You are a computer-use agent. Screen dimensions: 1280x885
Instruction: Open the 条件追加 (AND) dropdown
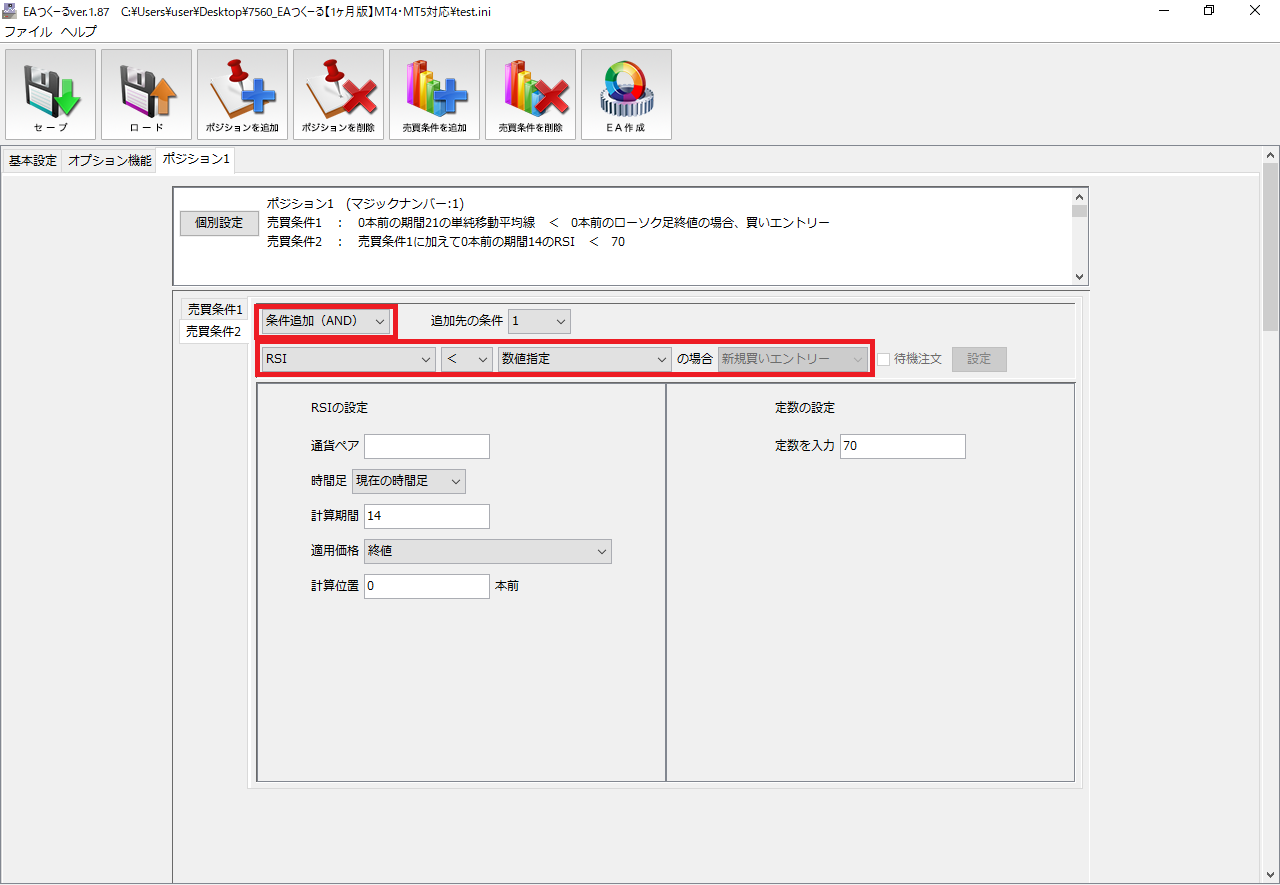(325, 321)
